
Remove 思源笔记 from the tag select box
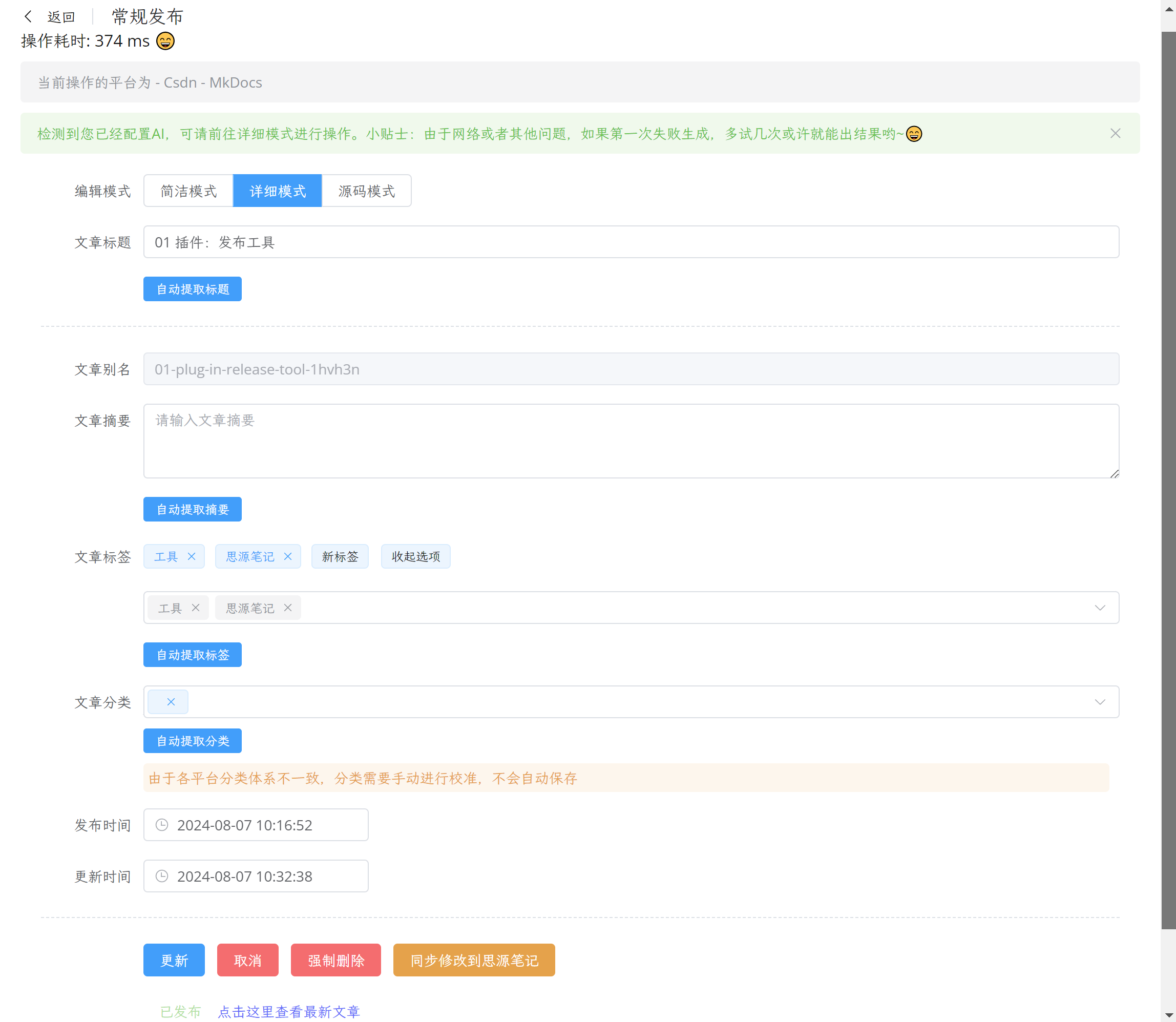pyautogui.click(x=288, y=608)
